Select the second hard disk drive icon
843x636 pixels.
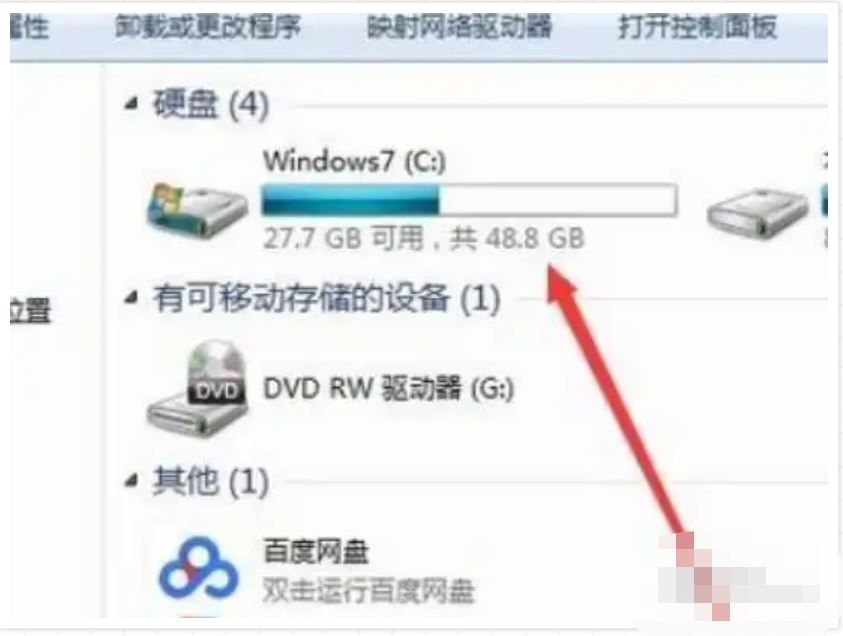point(757,214)
